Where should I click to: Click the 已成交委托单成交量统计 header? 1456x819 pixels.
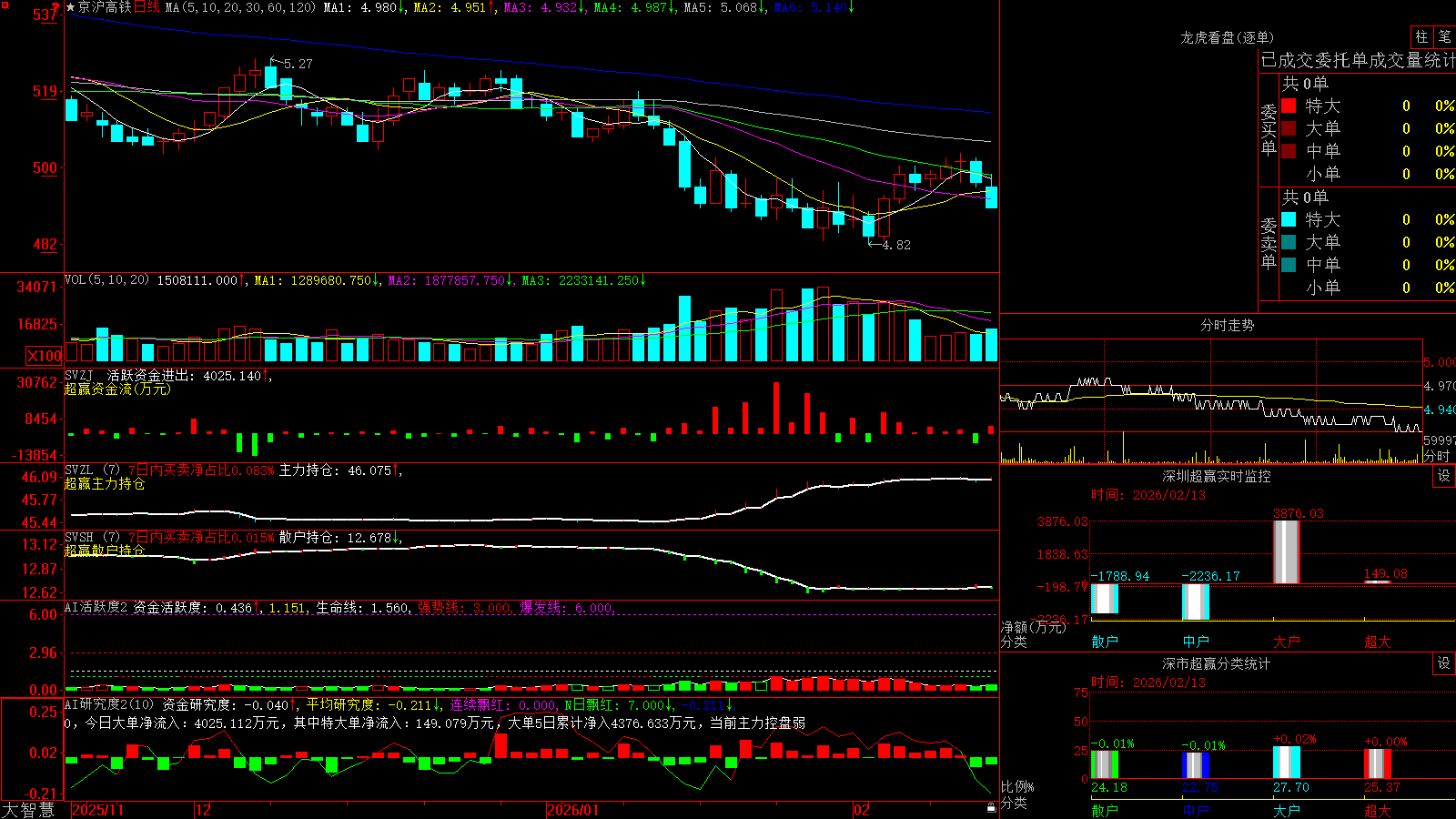click(x=1358, y=60)
